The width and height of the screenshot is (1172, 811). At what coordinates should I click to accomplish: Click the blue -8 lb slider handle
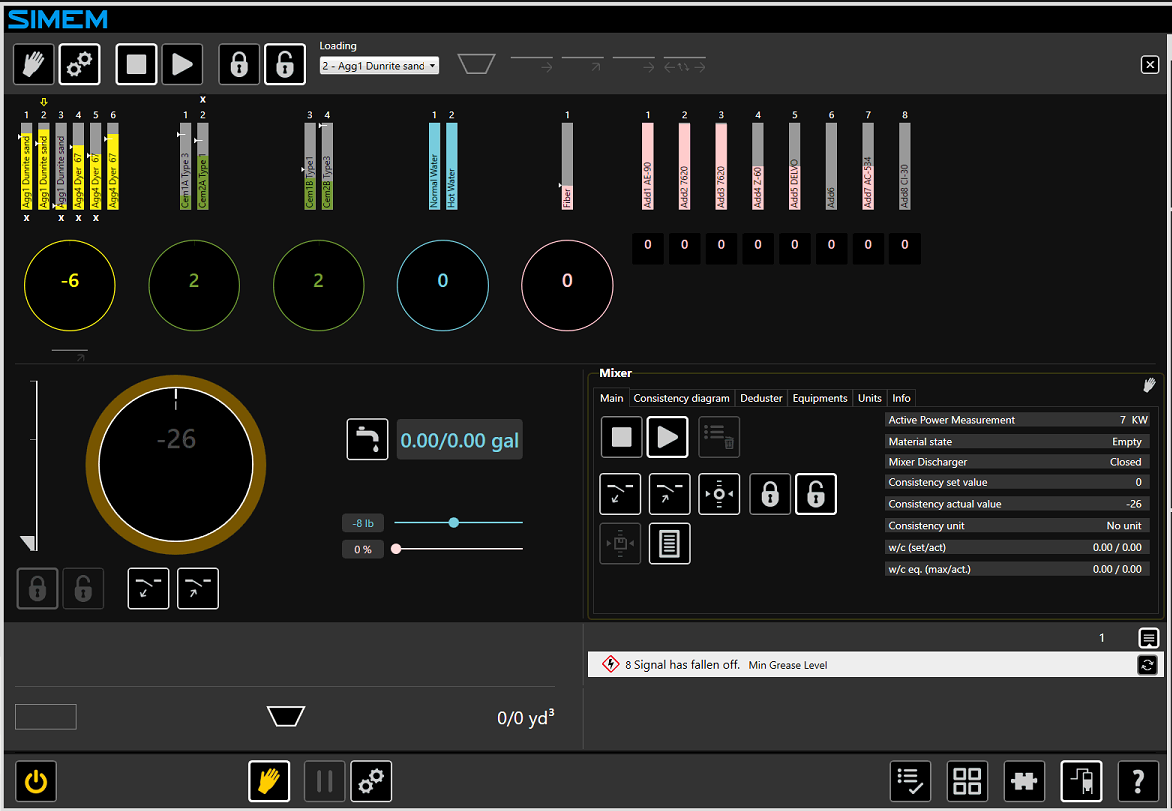454,522
